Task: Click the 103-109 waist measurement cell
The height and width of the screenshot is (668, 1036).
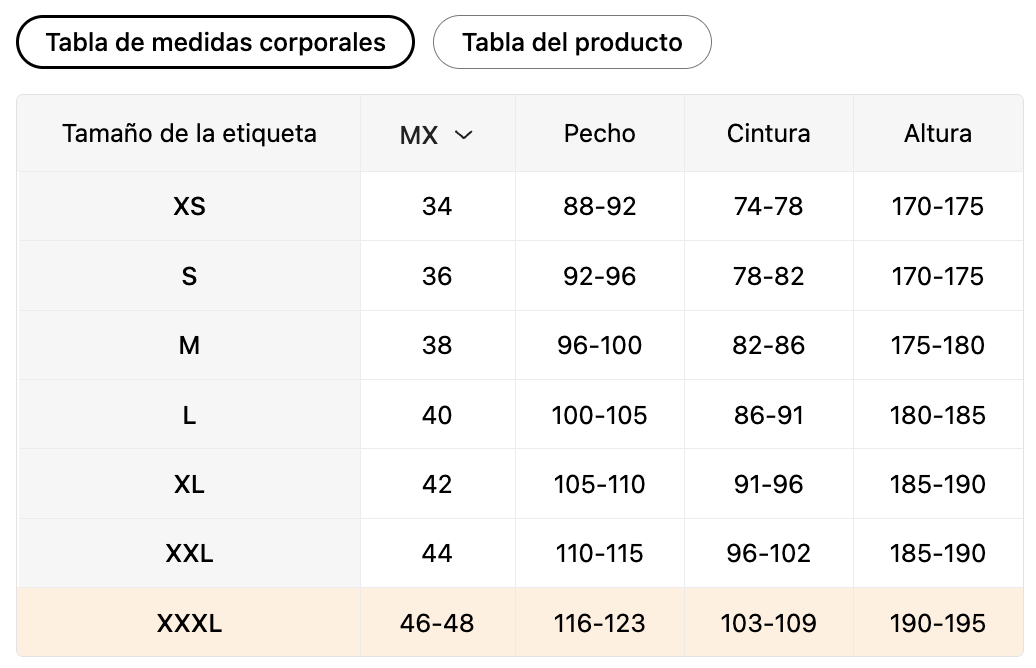Action: tap(768, 622)
